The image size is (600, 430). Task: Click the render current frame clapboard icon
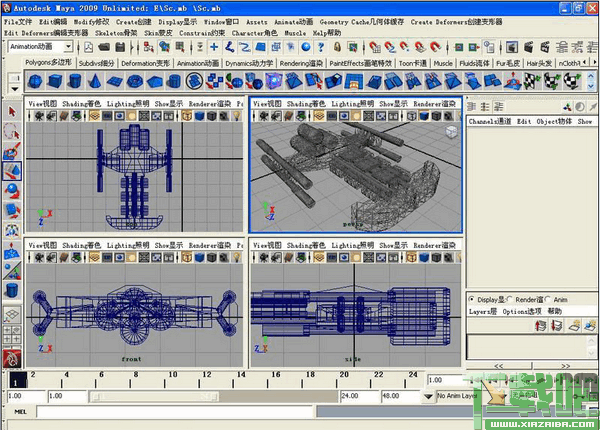click(x=528, y=47)
